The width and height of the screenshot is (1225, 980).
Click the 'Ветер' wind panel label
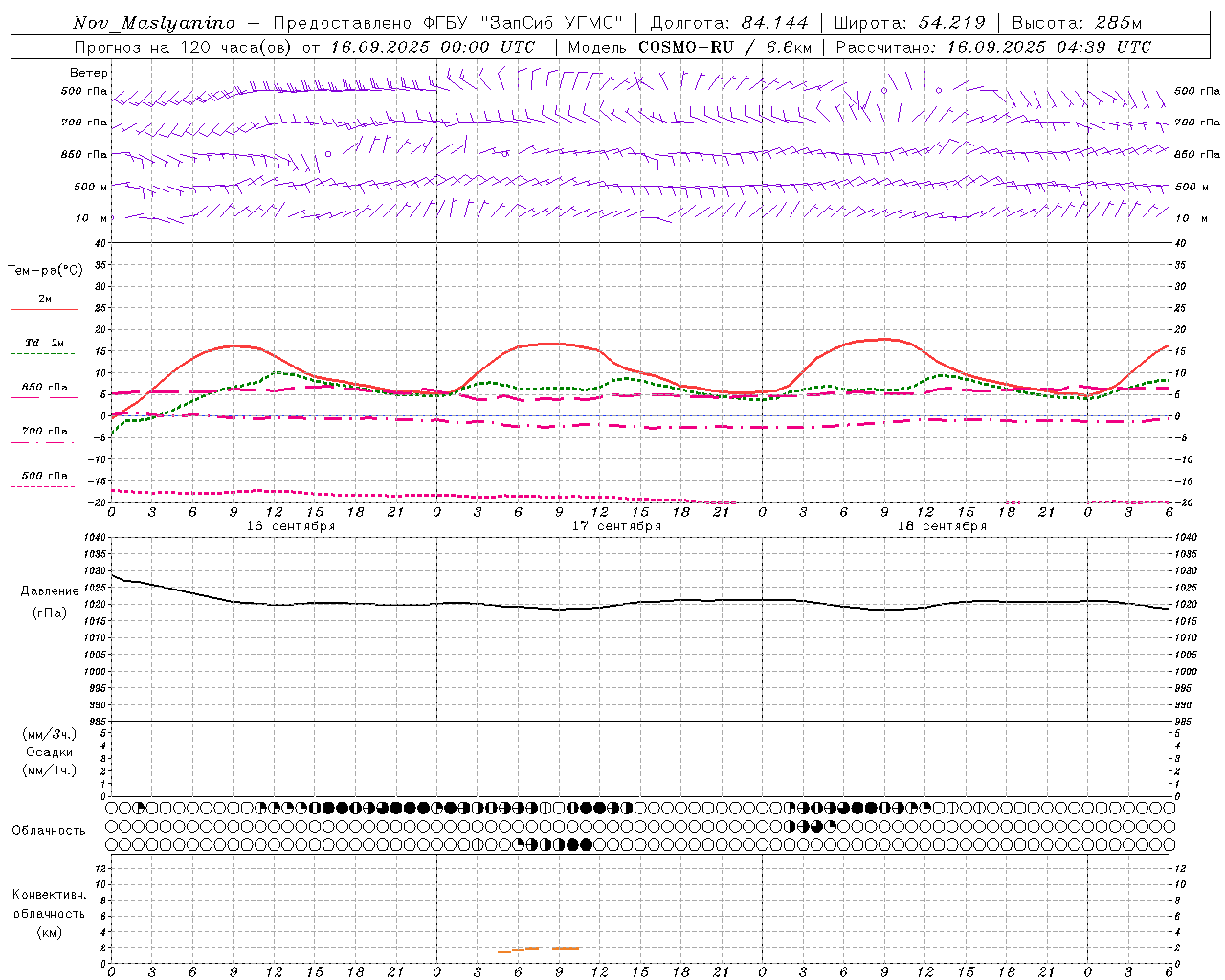click(89, 73)
